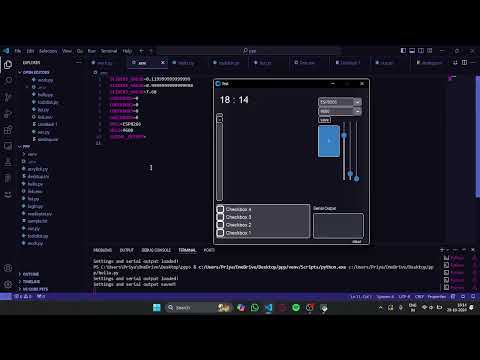
Task: Click the first vertical slider handle
Action: point(344,136)
